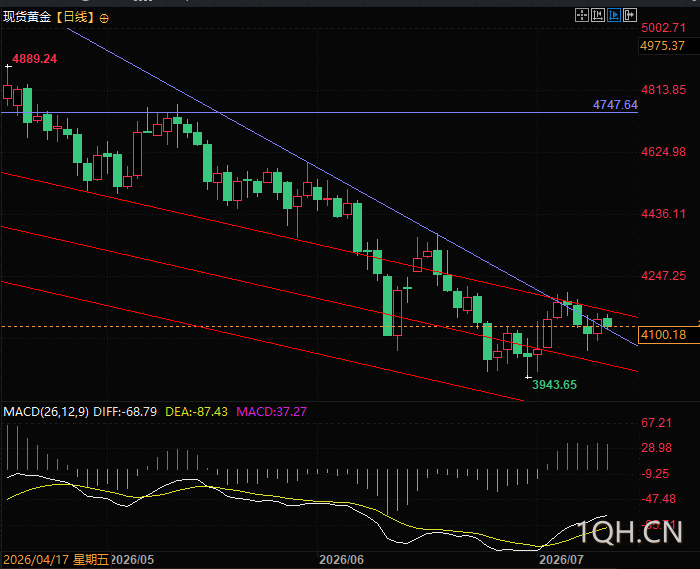The image size is (700, 569).
Task: Open the MACD(26,12,9) indicator settings label
Action: point(46,411)
